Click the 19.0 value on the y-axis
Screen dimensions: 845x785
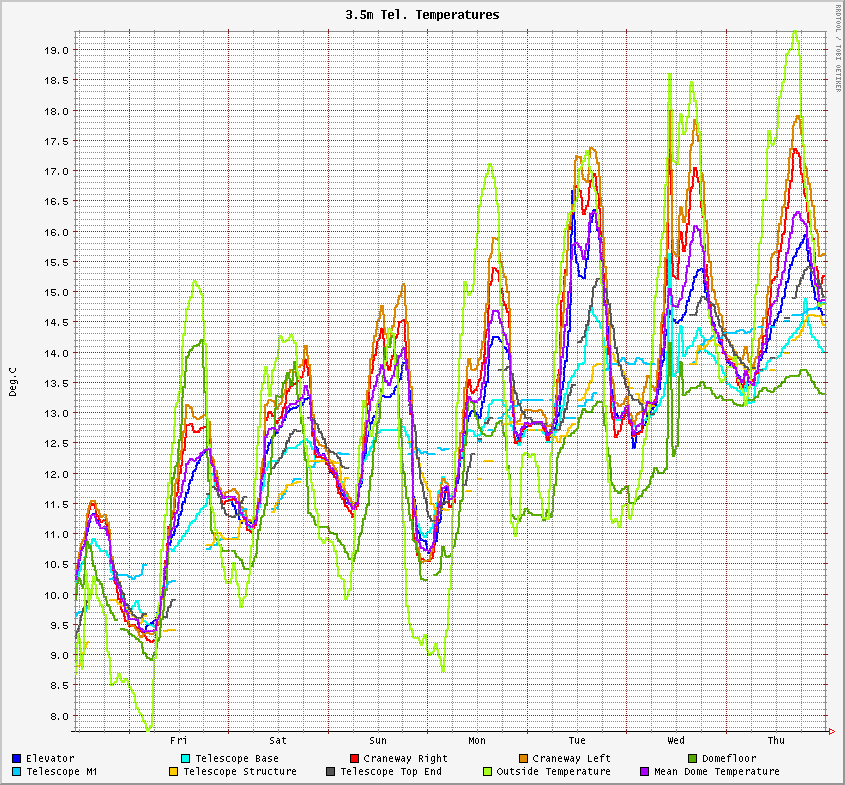point(57,50)
